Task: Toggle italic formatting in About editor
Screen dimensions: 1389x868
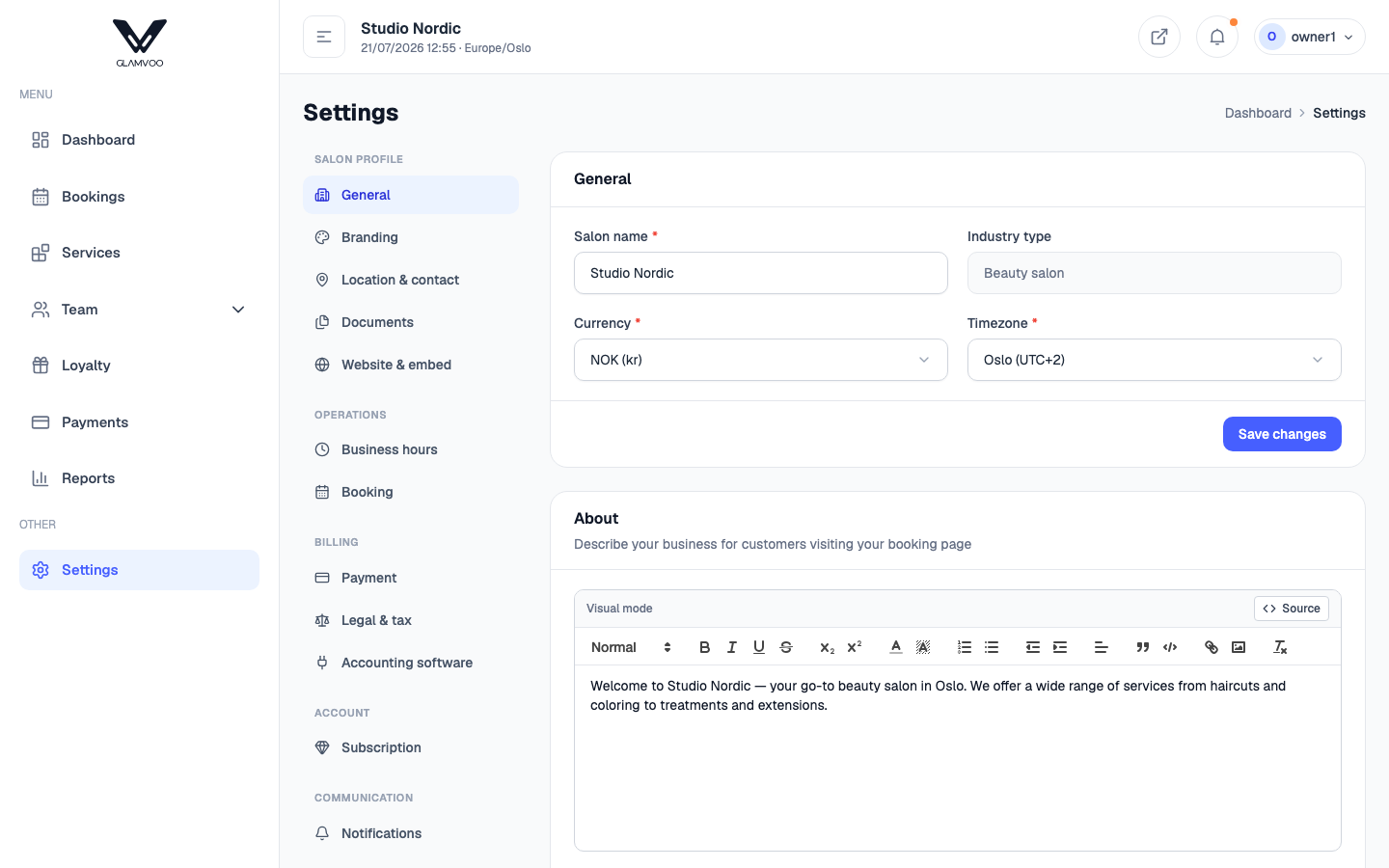Action: coord(732,647)
